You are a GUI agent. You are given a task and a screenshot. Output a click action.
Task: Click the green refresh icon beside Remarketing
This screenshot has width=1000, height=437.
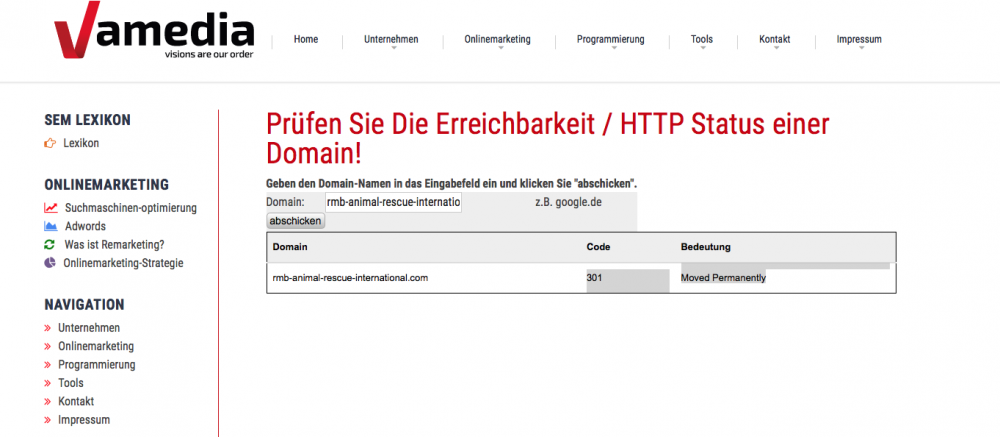(x=50, y=244)
